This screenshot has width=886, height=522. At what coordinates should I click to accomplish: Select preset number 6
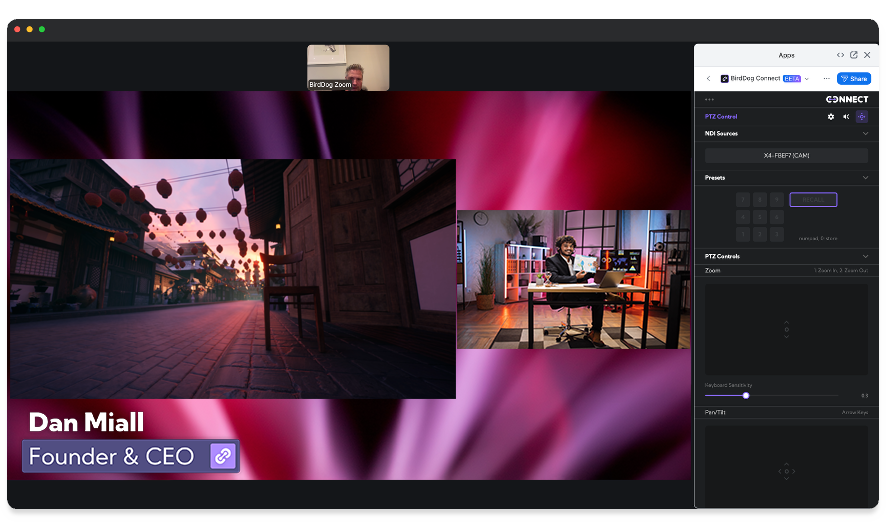tap(777, 217)
